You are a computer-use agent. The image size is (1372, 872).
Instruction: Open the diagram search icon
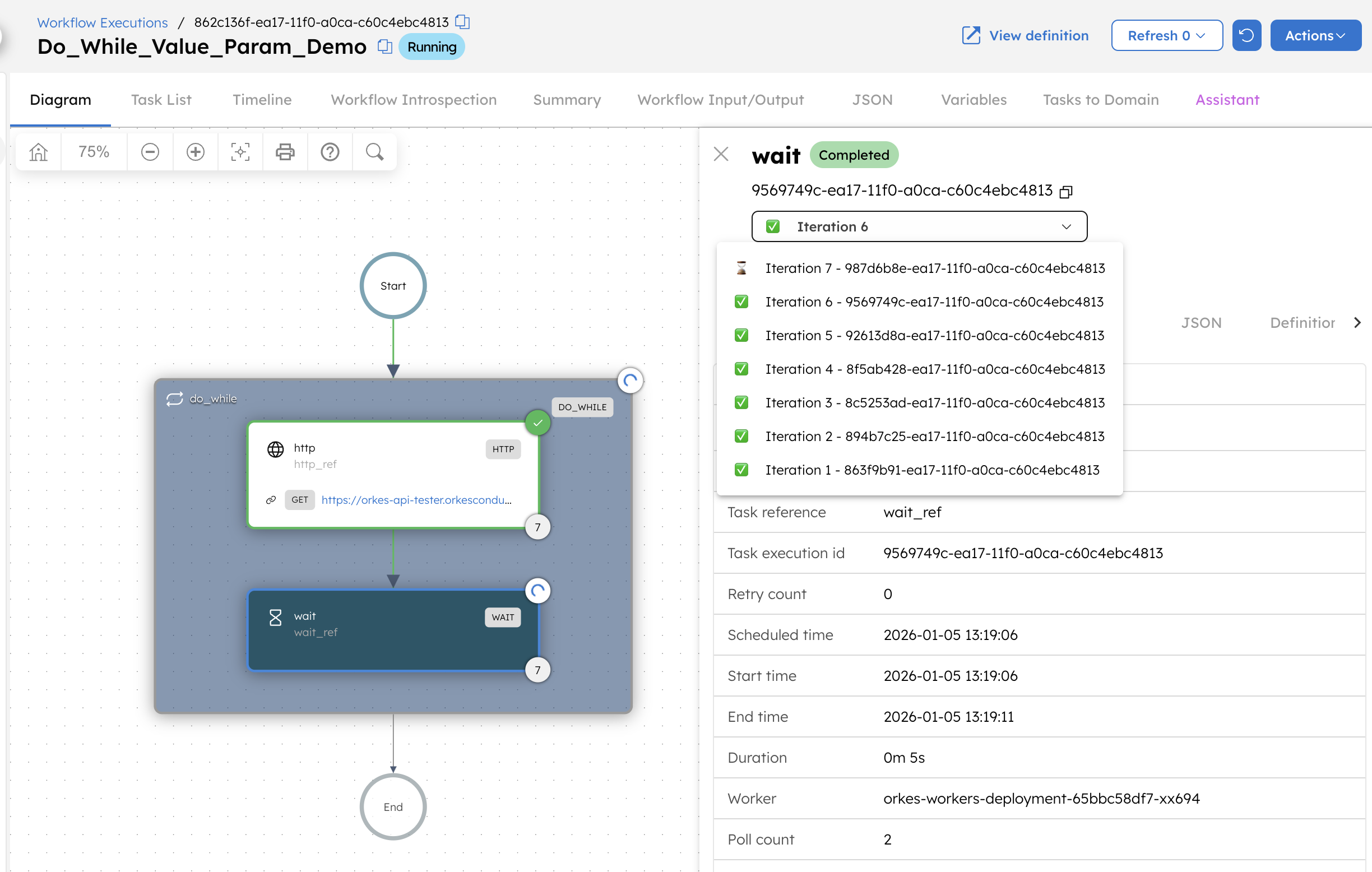pyautogui.click(x=374, y=151)
